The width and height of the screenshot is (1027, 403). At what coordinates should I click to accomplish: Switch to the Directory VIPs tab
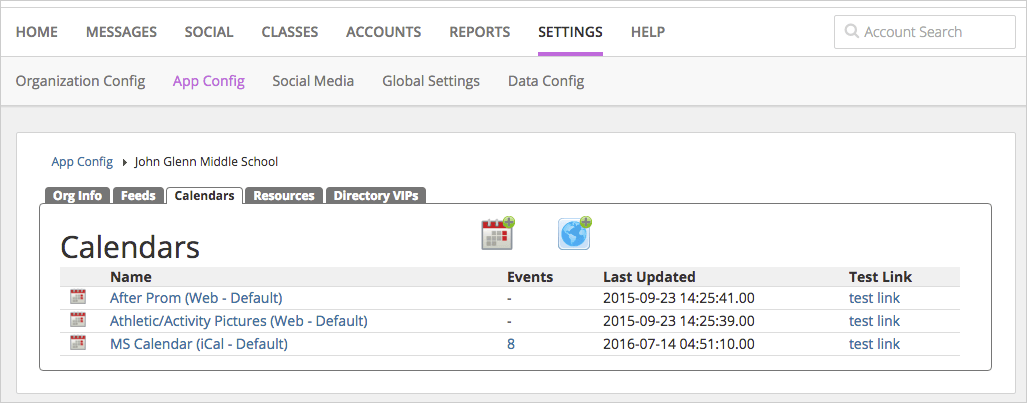coord(376,195)
